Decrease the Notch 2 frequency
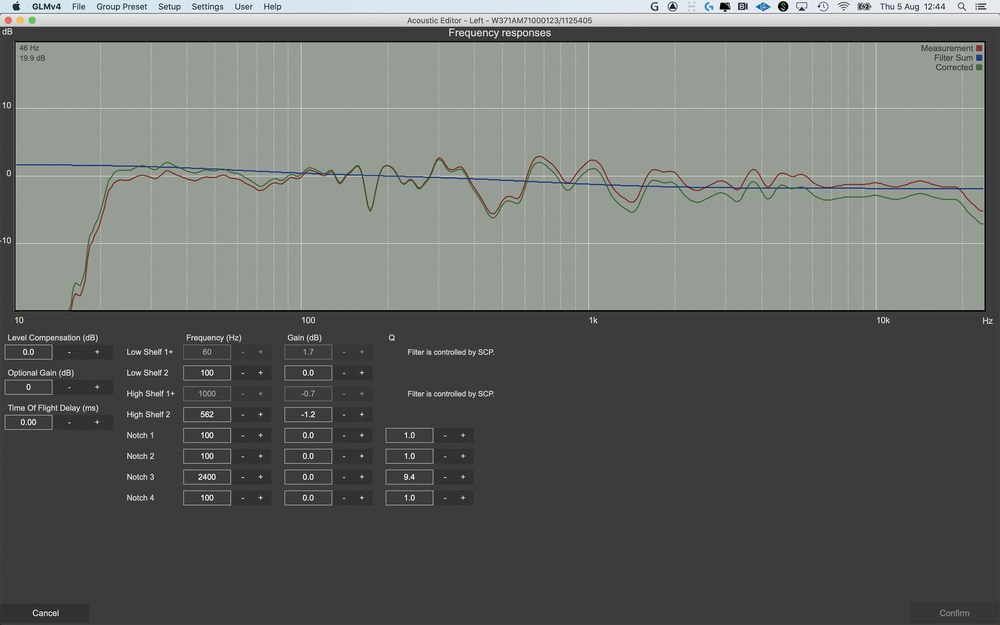This screenshot has height=625, width=1000. pos(242,456)
